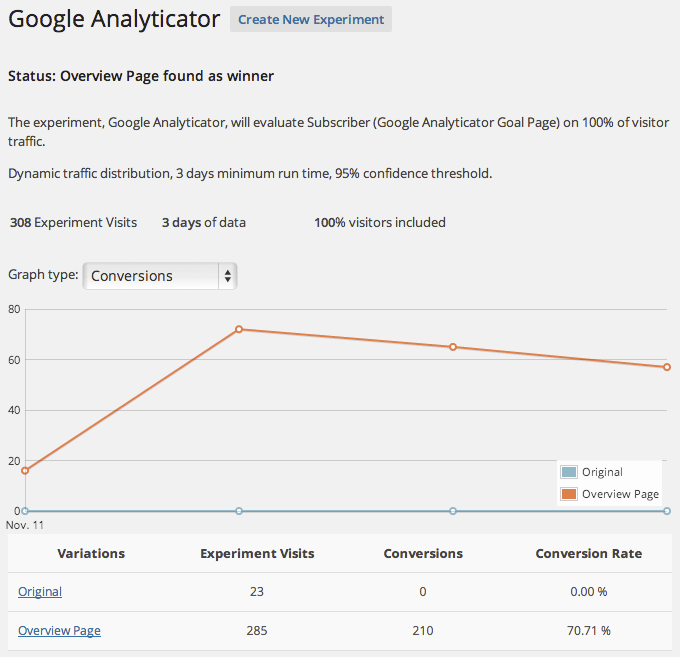The height and width of the screenshot is (657, 680).
Task: Click the 0.00 % conversion rate cell
Action: (x=588, y=592)
